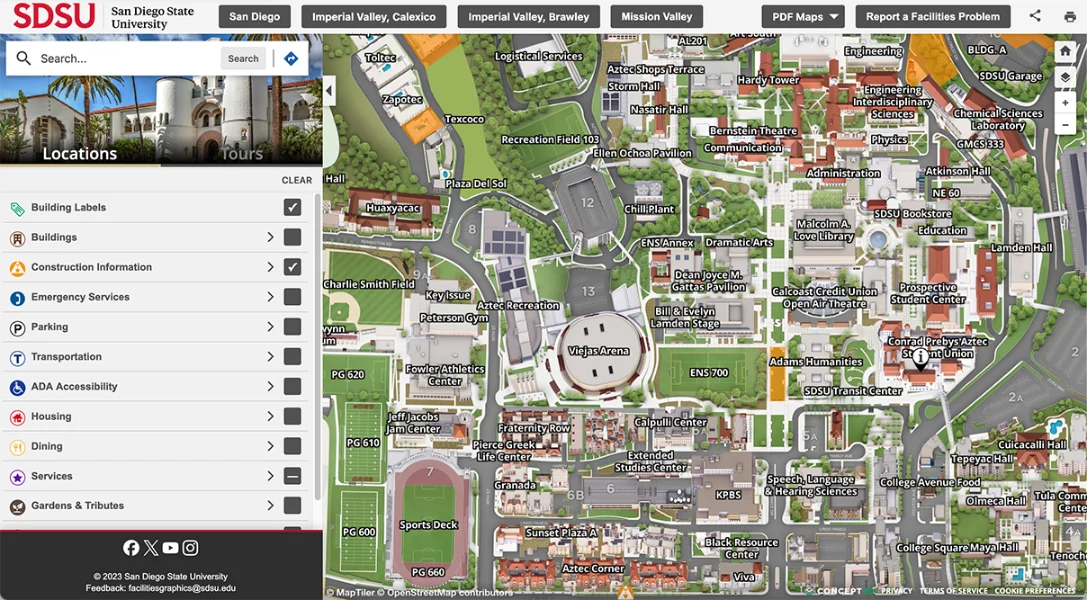Open the SDSU YouTube icon
Image resolution: width=1087 pixels, height=600 pixels.
(x=171, y=548)
